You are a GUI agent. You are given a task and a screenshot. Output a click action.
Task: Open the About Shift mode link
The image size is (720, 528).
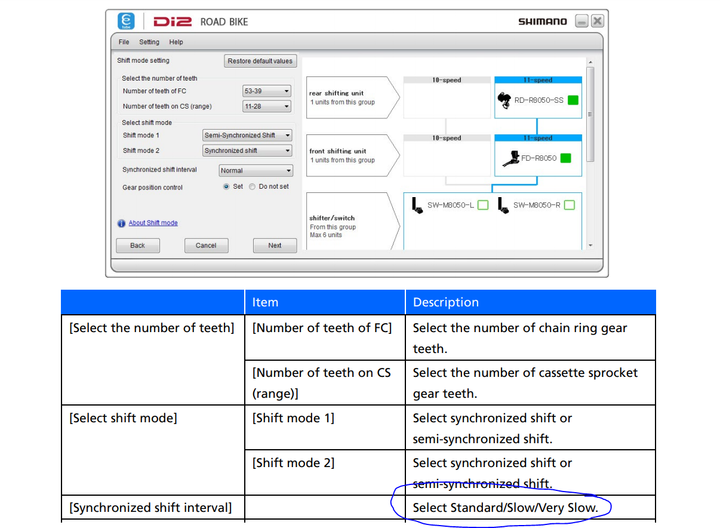(x=153, y=223)
